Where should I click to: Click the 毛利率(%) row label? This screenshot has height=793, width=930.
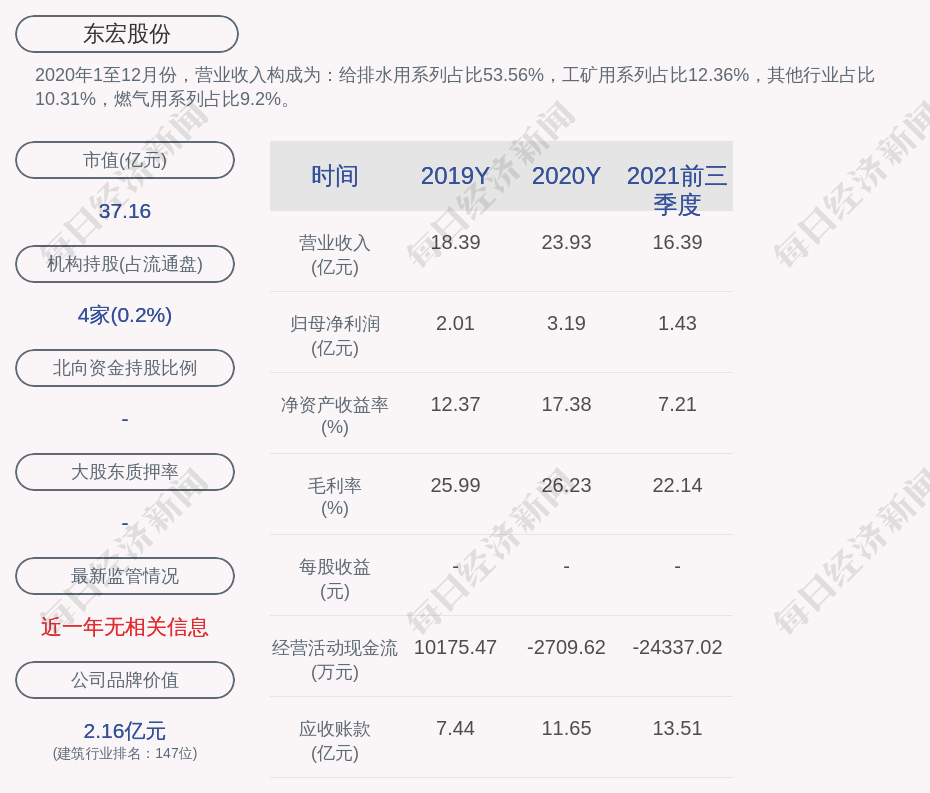click(x=335, y=497)
